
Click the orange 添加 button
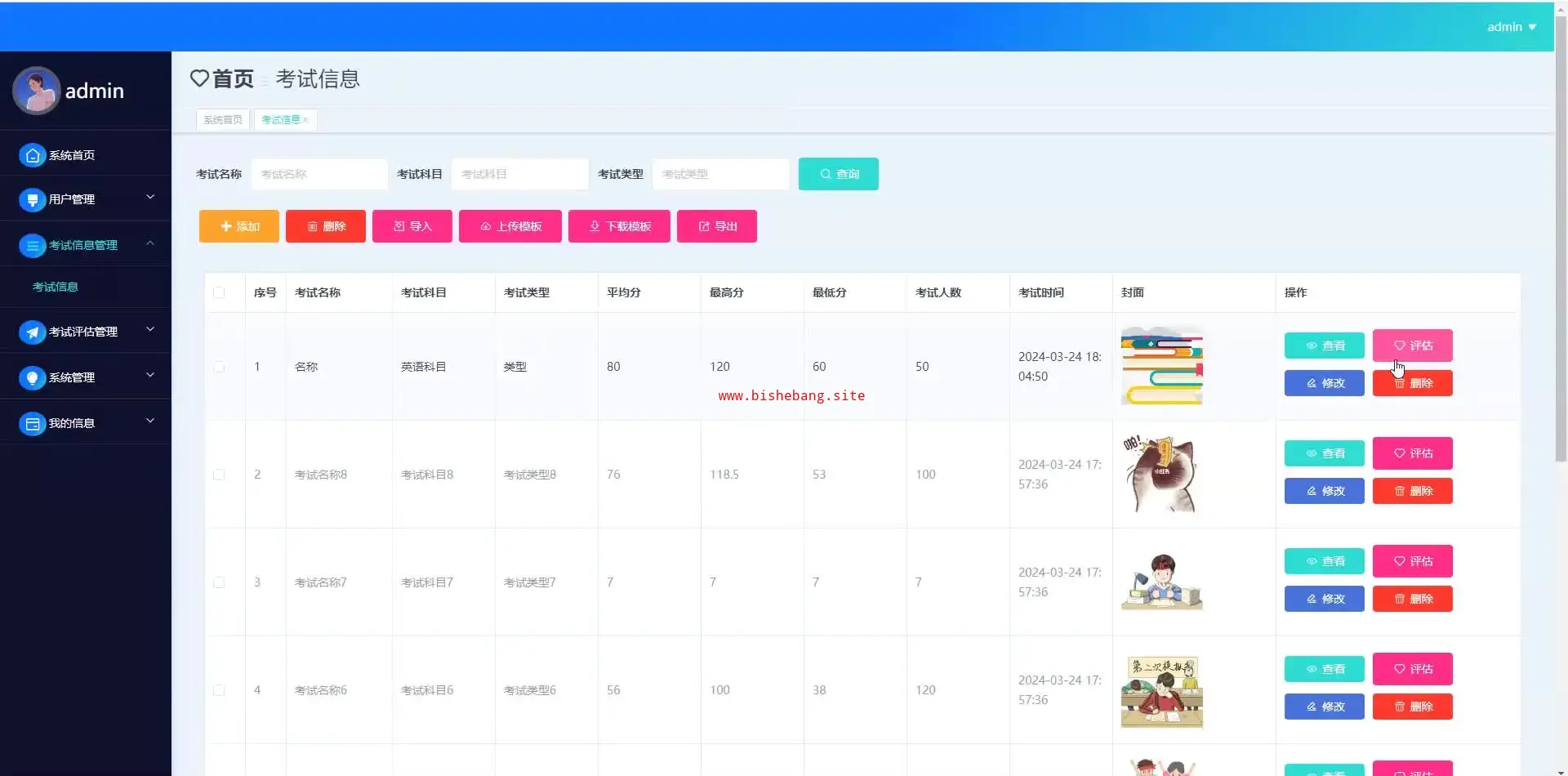click(239, 226)
